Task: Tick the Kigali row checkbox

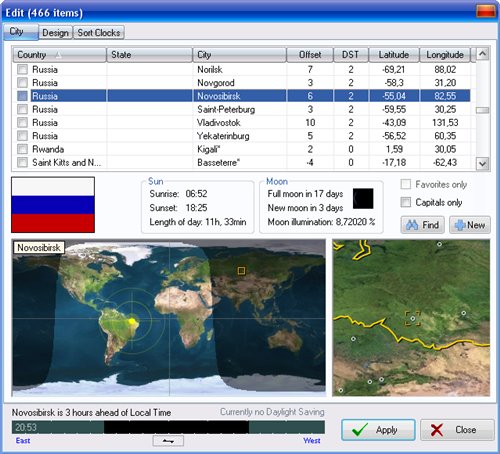Action: 22,149
